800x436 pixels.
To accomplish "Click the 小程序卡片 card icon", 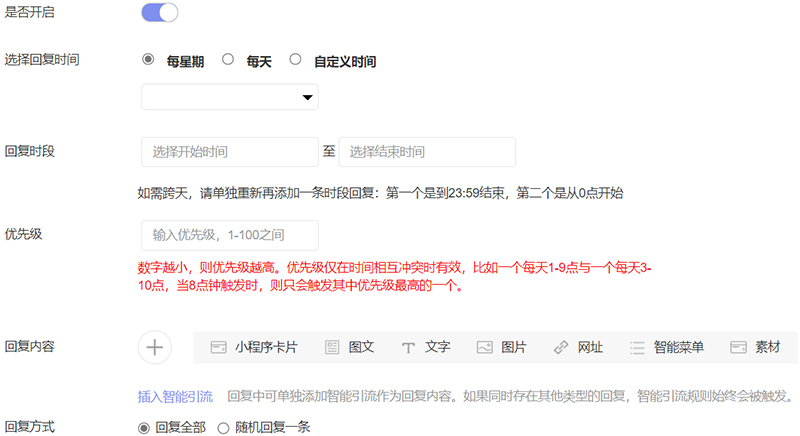I will pos(218,347).
